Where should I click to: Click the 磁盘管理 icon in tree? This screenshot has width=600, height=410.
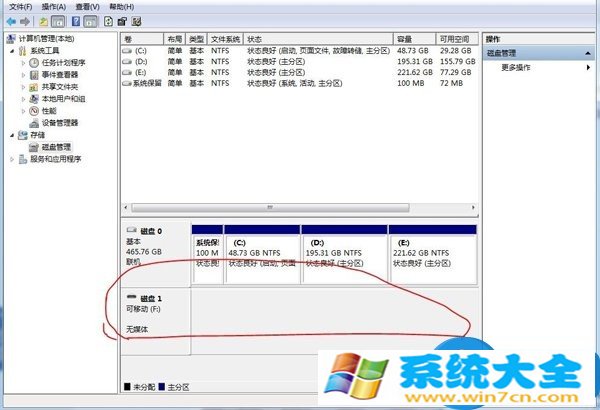[x=34, y=147]
